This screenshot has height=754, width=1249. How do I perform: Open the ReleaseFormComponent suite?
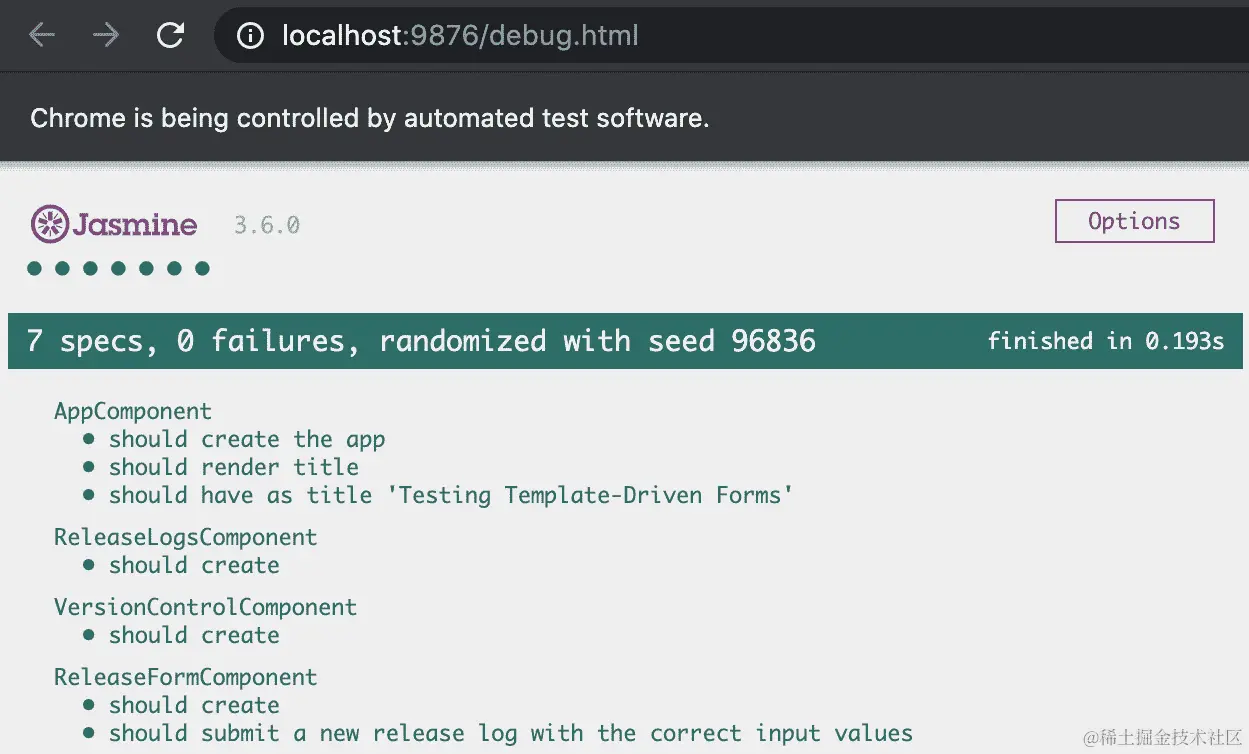tap(186, 677)
